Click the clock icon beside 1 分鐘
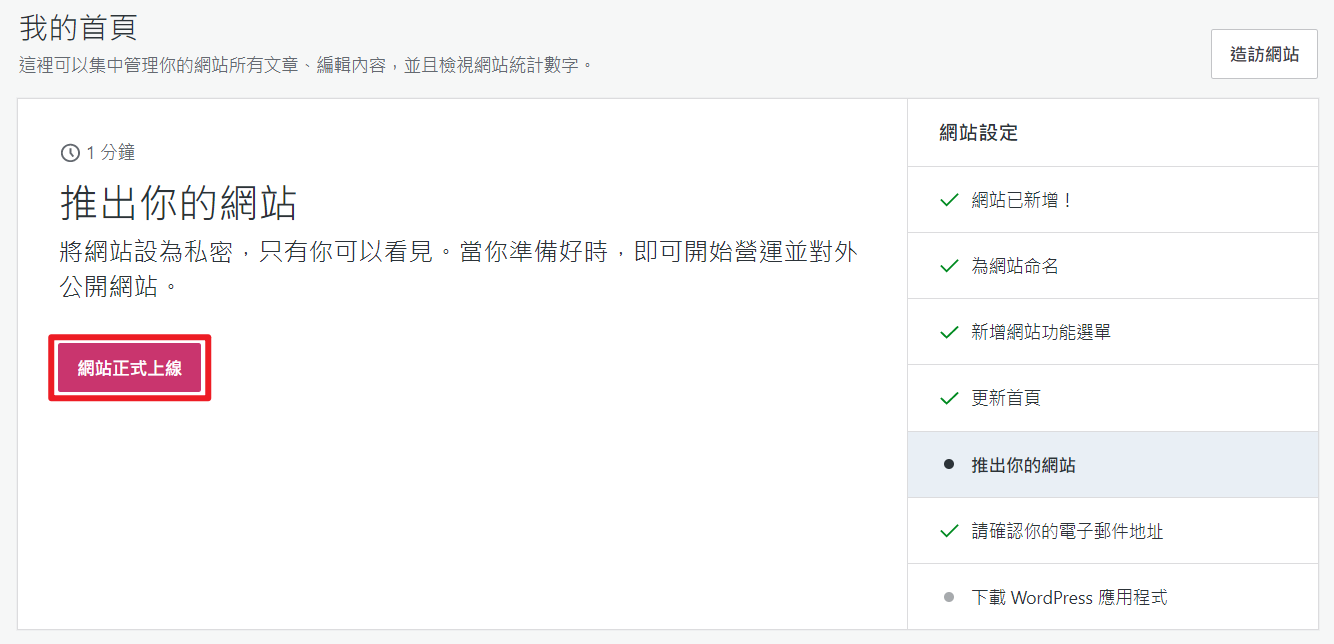Screen dimensions: 1334x644 [x=70, y=153]
